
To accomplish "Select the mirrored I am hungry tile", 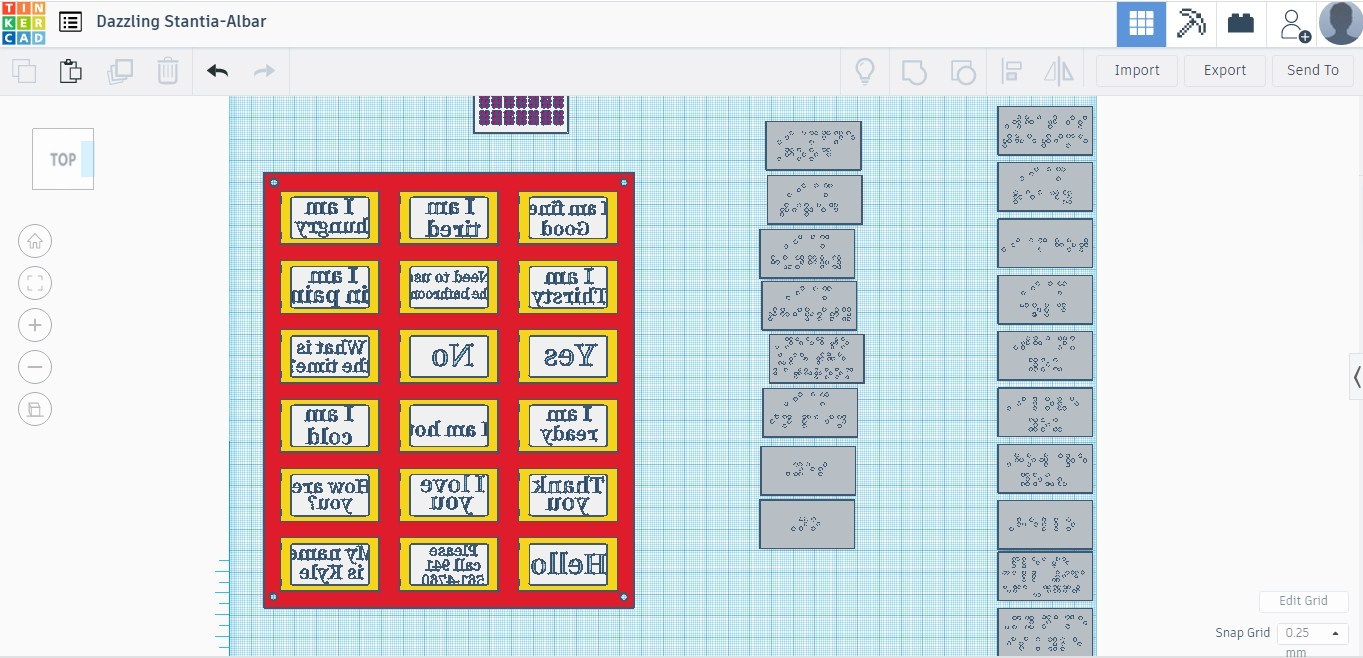I will [330, 217].
